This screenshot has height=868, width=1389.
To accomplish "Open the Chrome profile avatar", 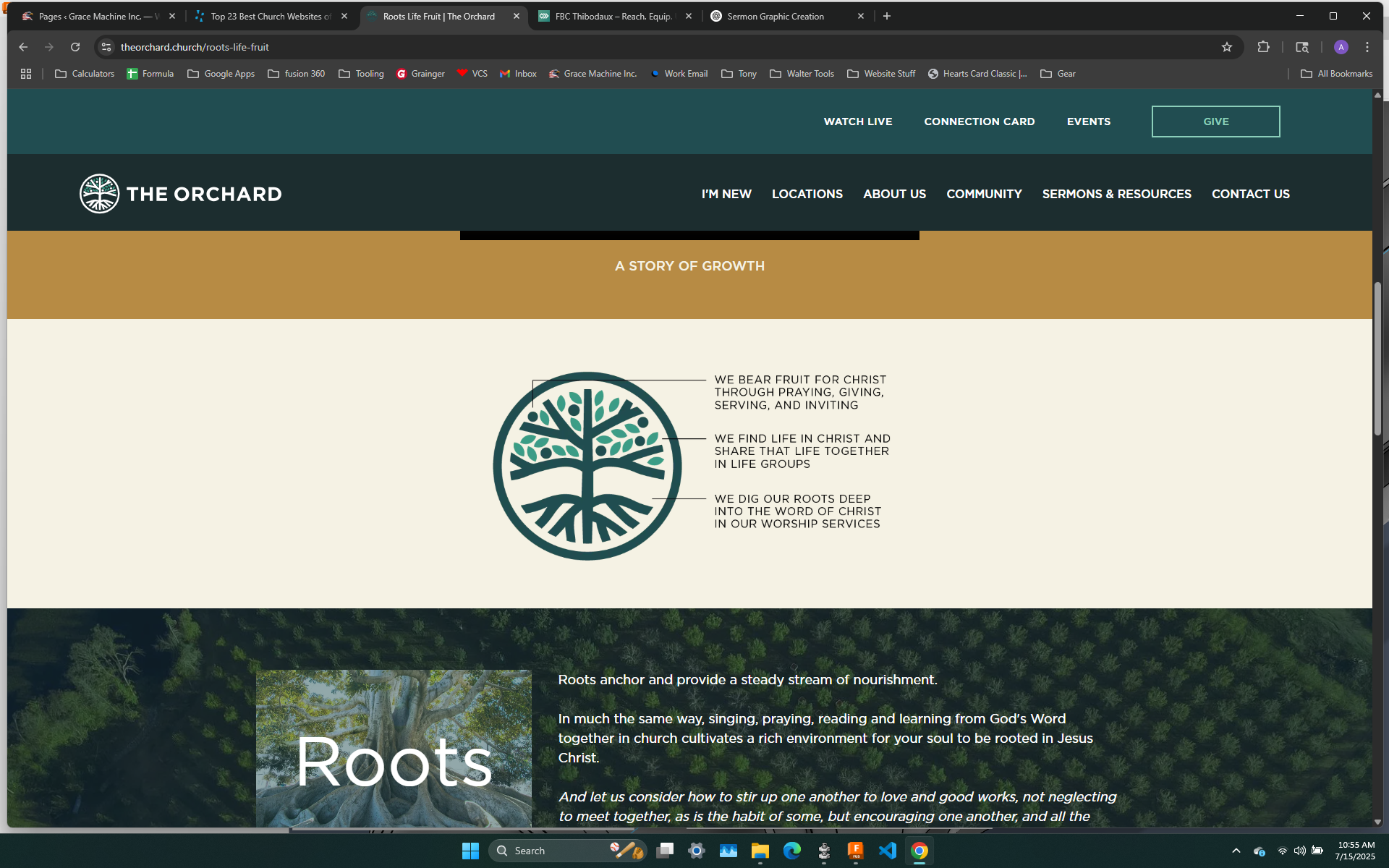I will (x=1341, y=47).
